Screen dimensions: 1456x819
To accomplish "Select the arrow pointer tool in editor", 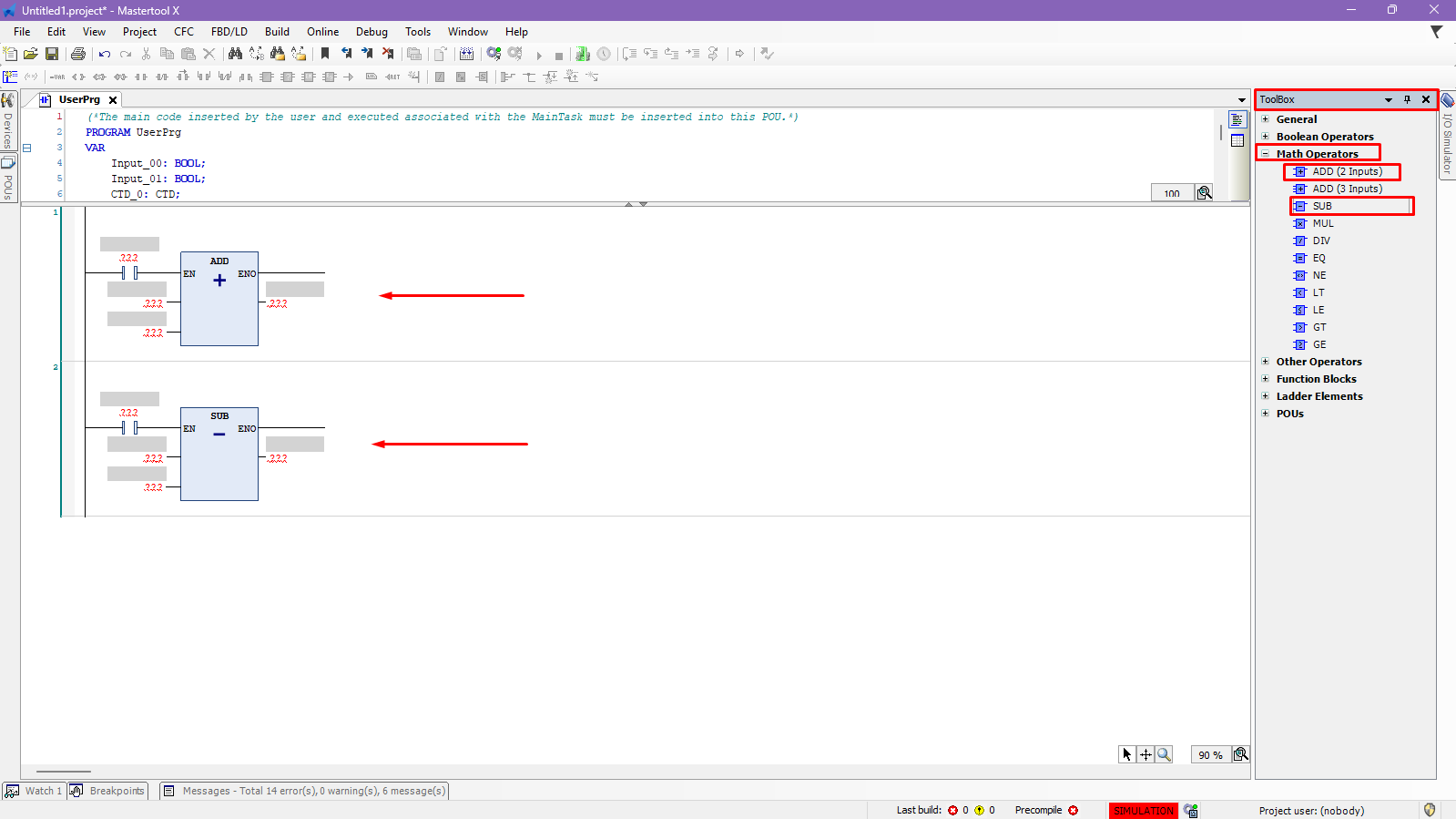I will [x=1127, y=754].
